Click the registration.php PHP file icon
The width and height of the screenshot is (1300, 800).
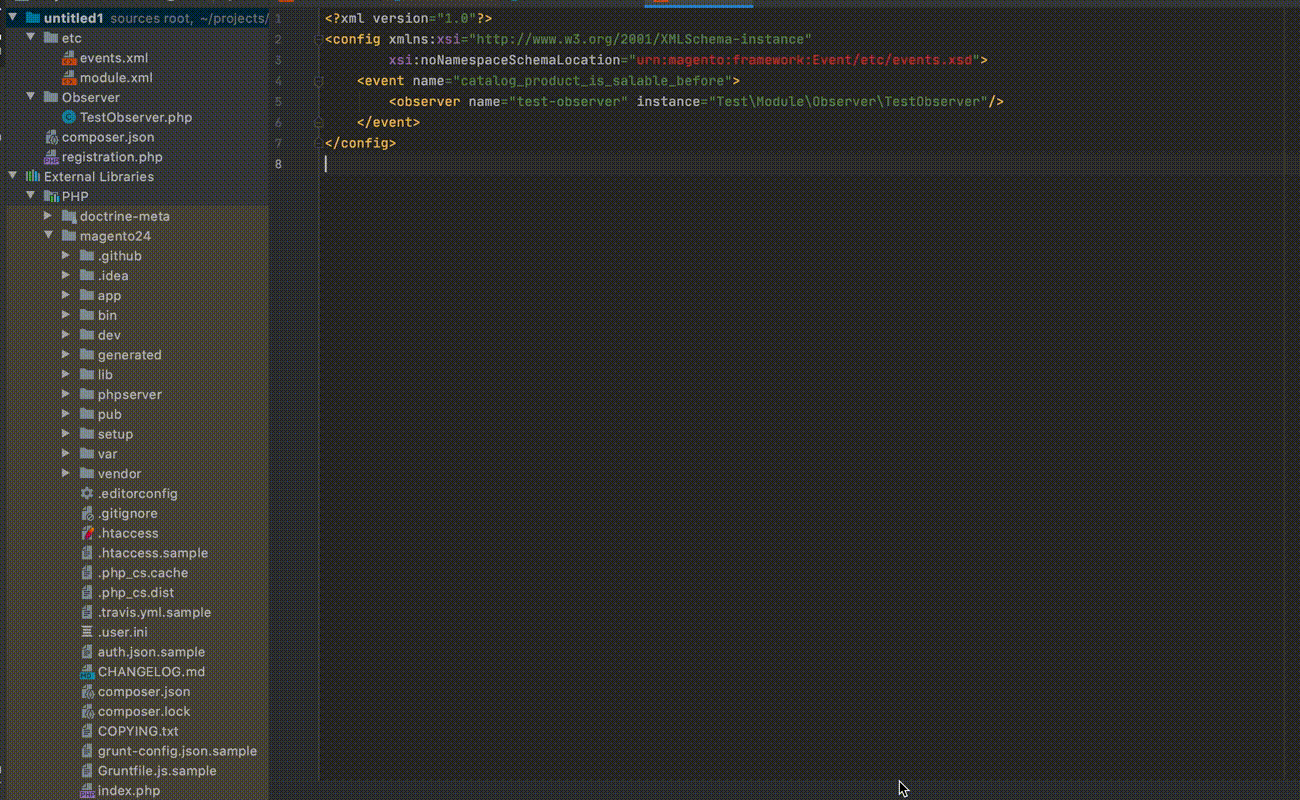click(51, 157)
